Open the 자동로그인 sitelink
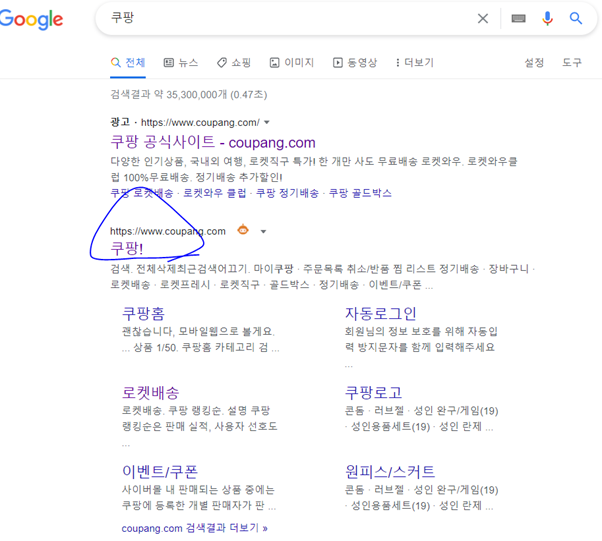Screen dimensions: 602x541 coord(380,314)
